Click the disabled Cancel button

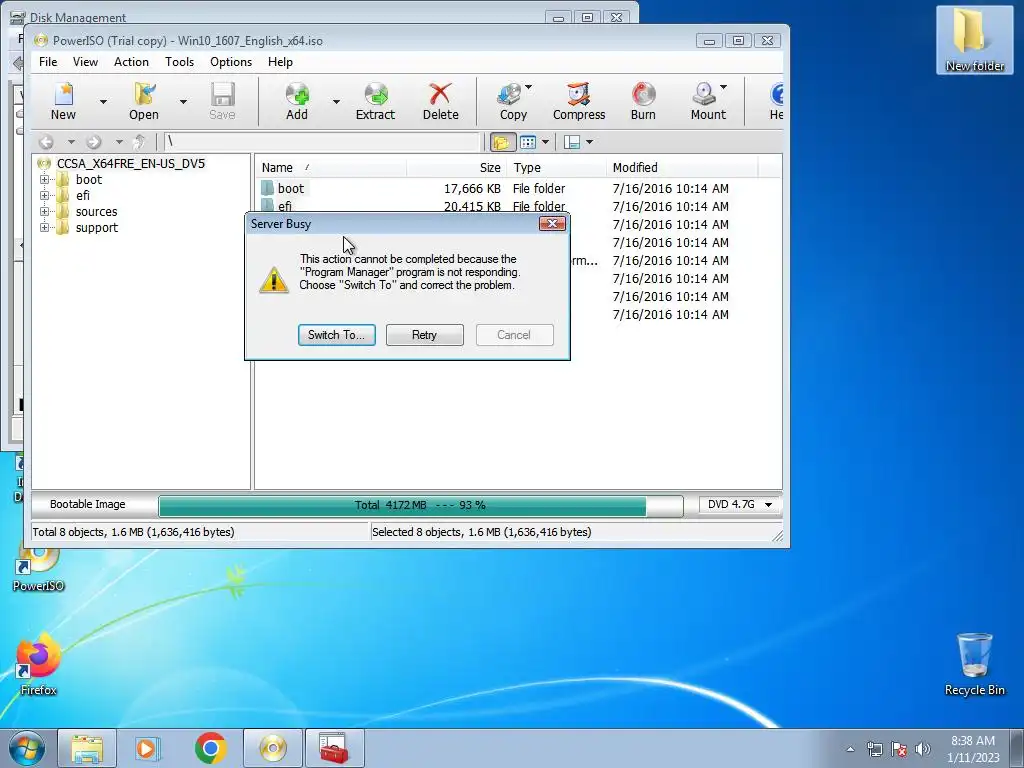(x=515, y=335)
